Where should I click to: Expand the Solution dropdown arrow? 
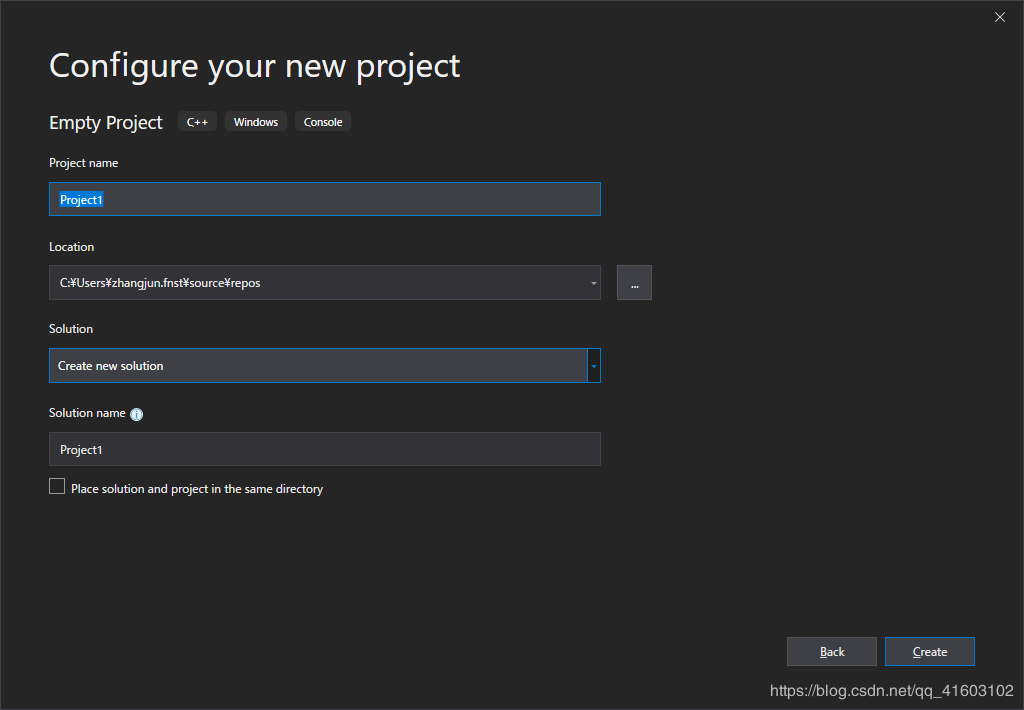pyautogui.click(x=594, y=366)
